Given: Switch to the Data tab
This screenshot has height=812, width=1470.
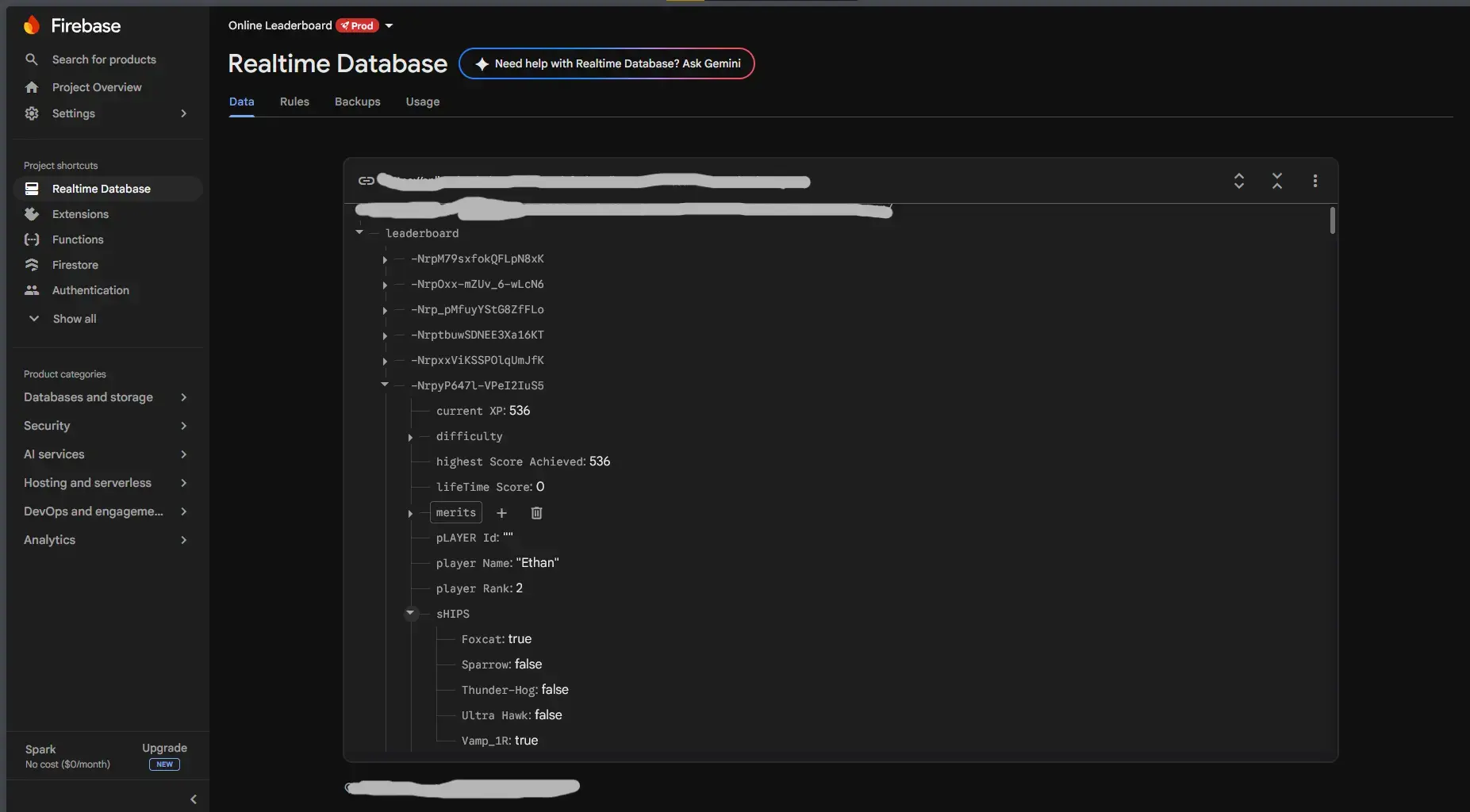Looking at the screenshot, I should (241, 101).
